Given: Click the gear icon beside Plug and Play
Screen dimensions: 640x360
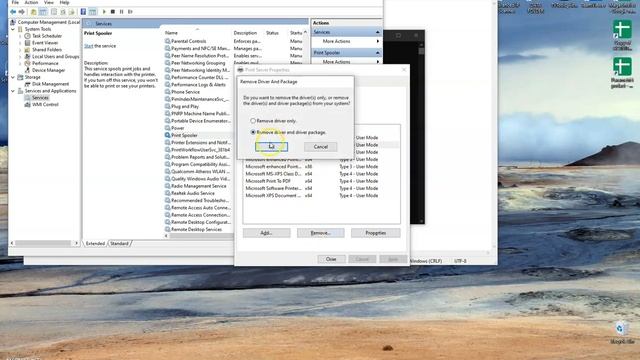Looking at the screenshot, I should pyautogui.click(x=167, y=106).
